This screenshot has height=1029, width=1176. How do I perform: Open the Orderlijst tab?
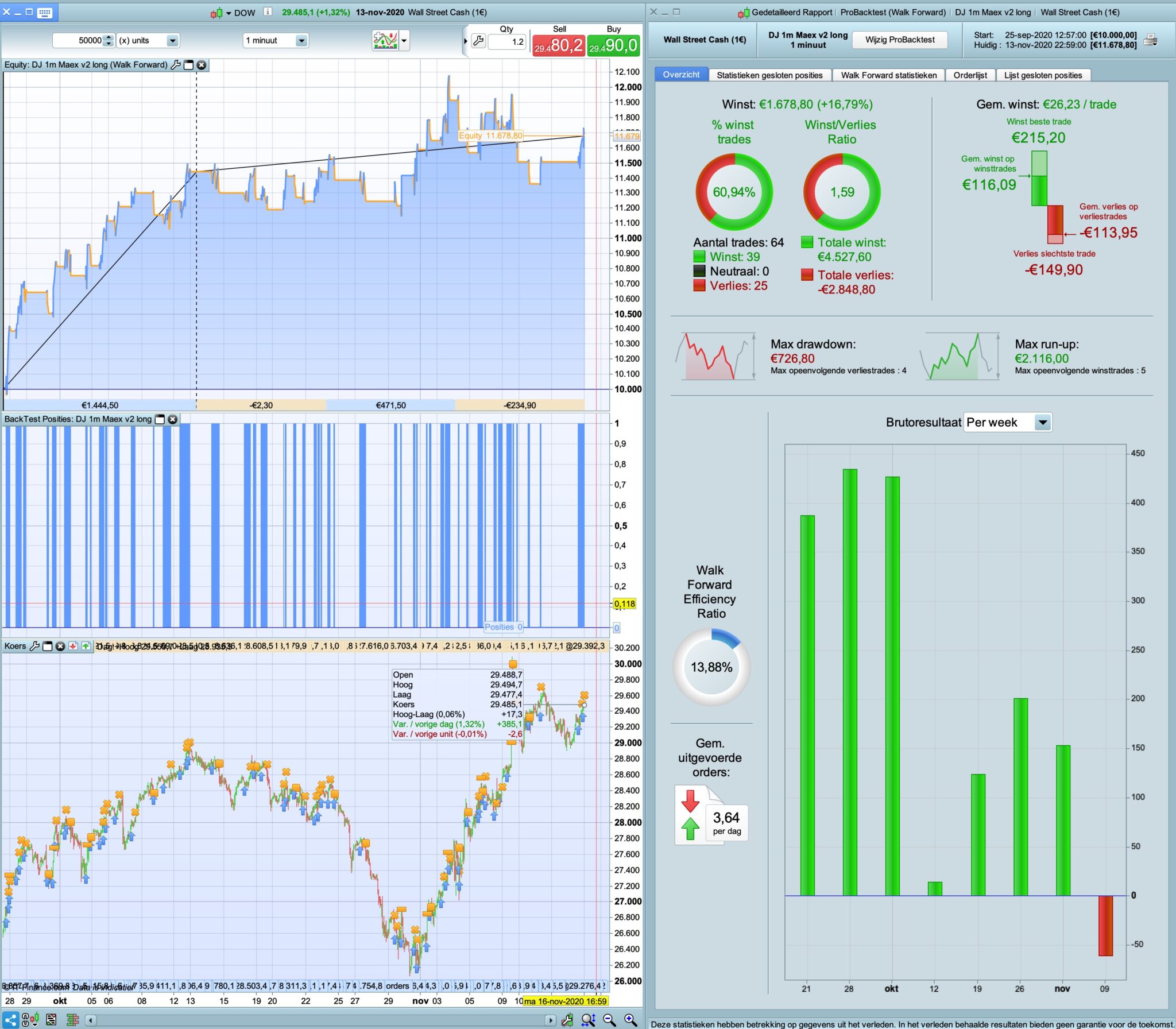(970, 75)
